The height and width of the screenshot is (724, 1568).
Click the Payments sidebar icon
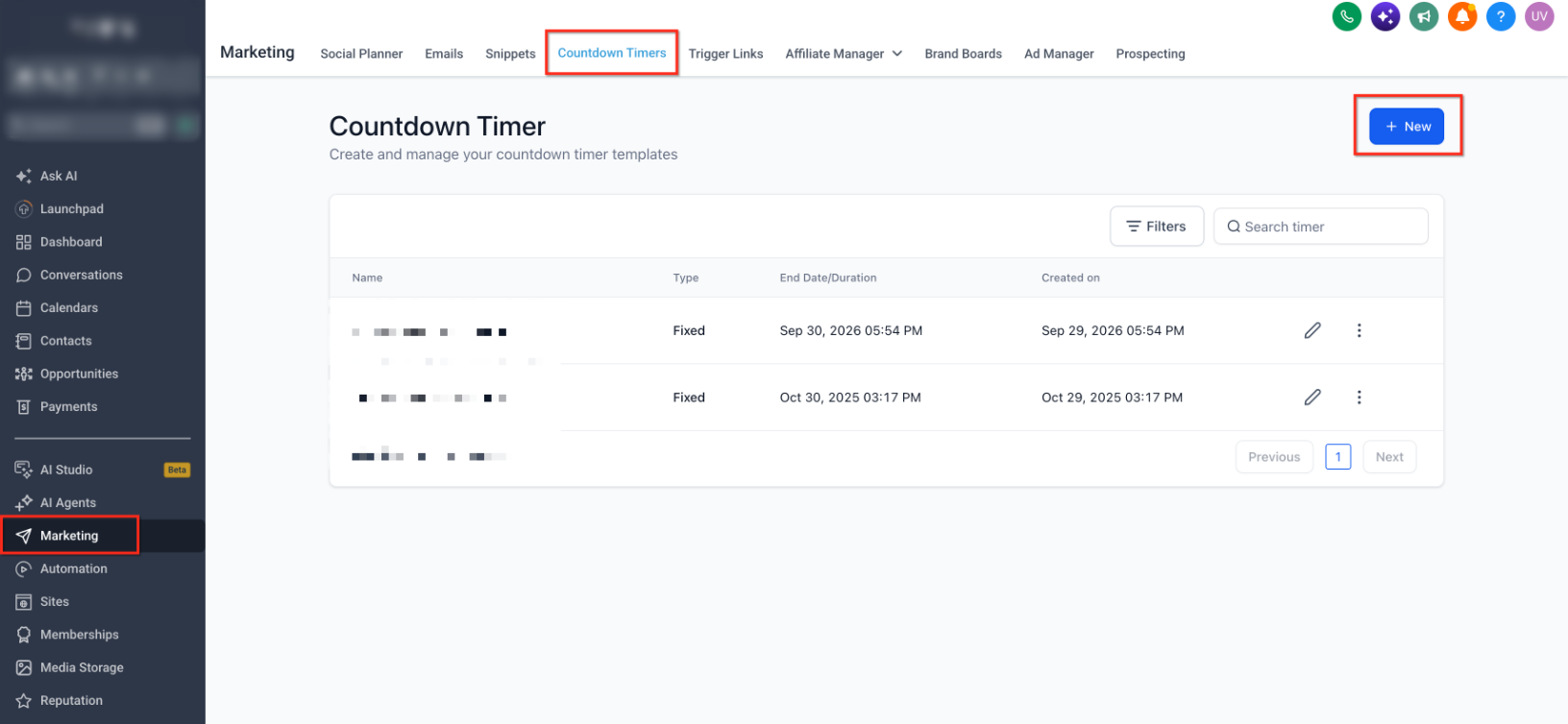24,407
